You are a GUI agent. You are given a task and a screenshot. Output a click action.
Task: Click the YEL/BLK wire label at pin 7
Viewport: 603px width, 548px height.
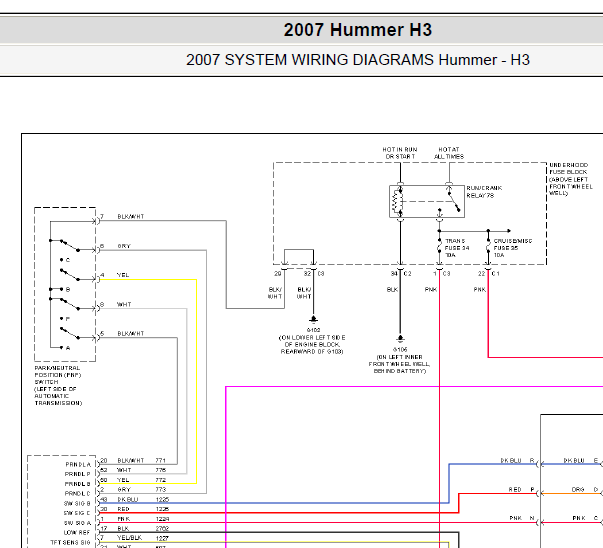pos(130,538)
